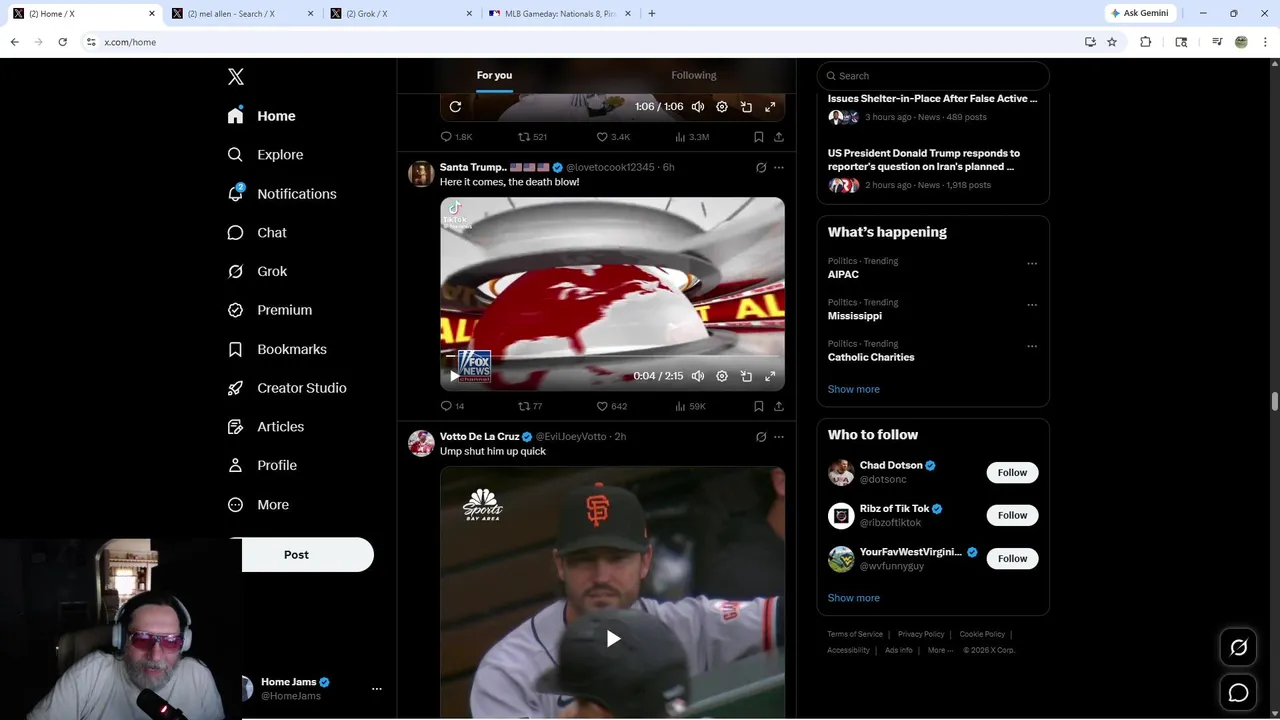This screenshot has width=1280, height=720.
Task: Switch to the Following tab
Action: tap(694, 75)
